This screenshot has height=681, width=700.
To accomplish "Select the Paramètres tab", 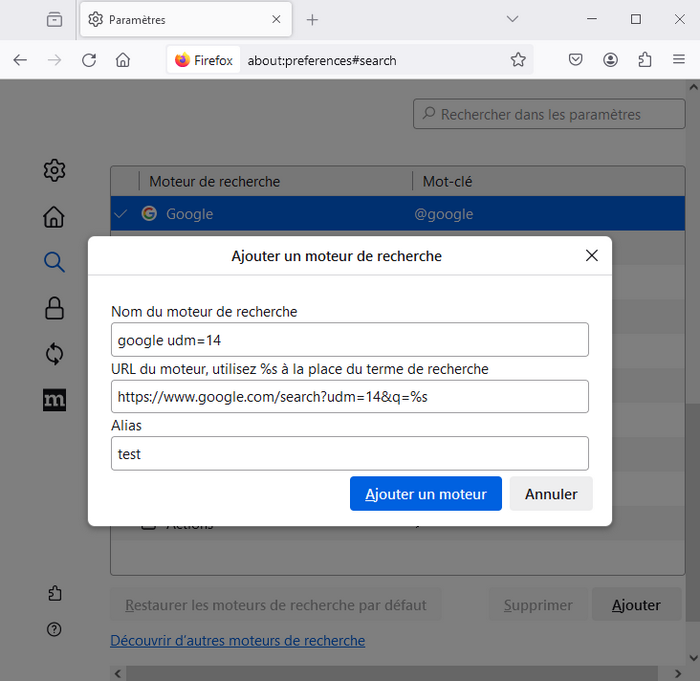I will coord(186,20).
